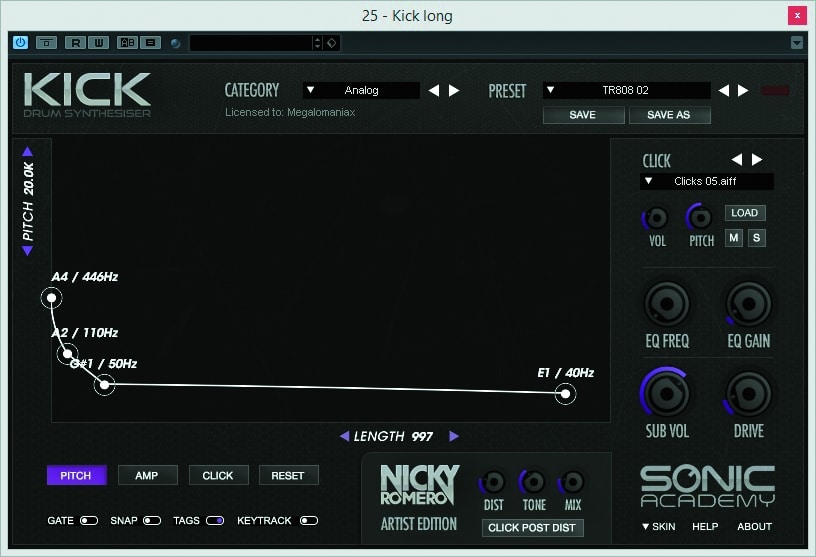Click the Nicky Romero logo
The width and height of the screenshot is (816, 557).
click(419, 485)
